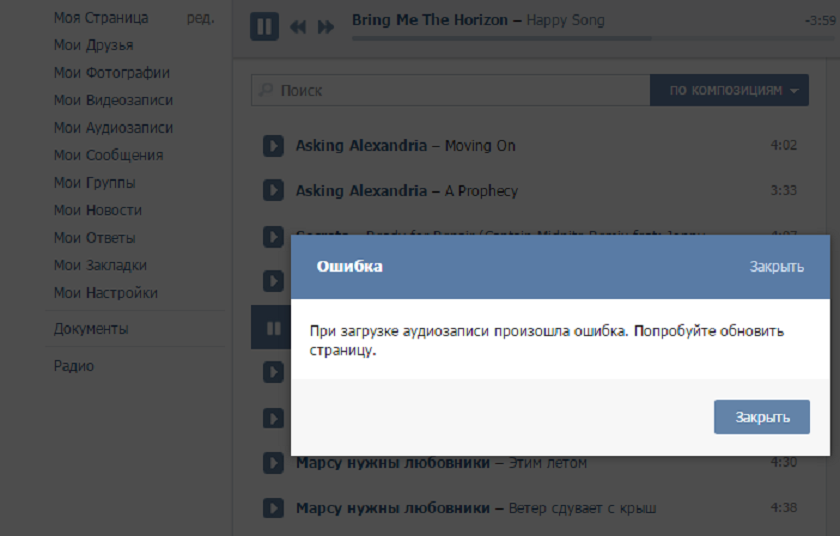Open the Документы section

coord(91,329)
